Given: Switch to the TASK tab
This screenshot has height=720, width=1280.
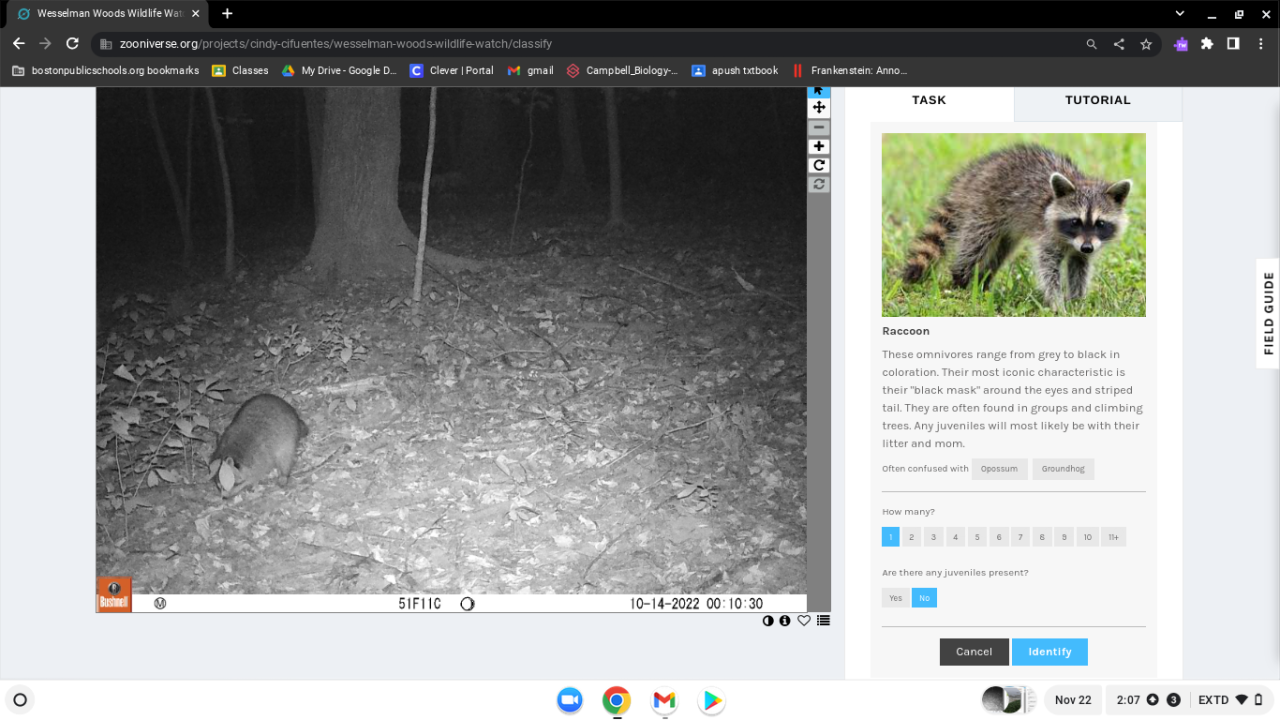Looking at the screenshot, I should click(x=929, y=101).
